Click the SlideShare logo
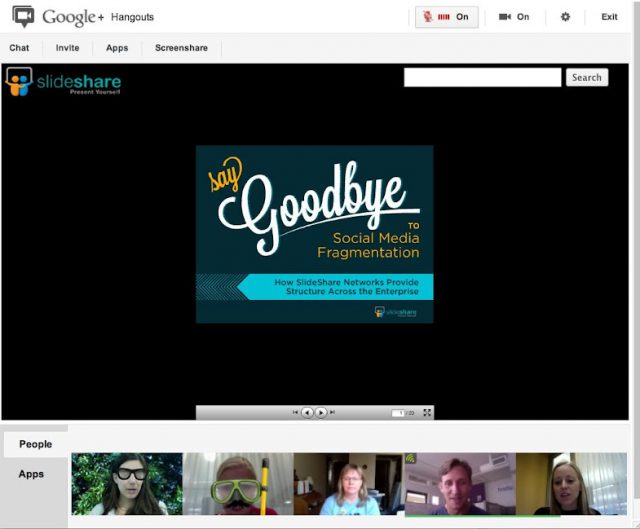Image resolution: width=640 pixels, height=529 pixels. (63, 82)
